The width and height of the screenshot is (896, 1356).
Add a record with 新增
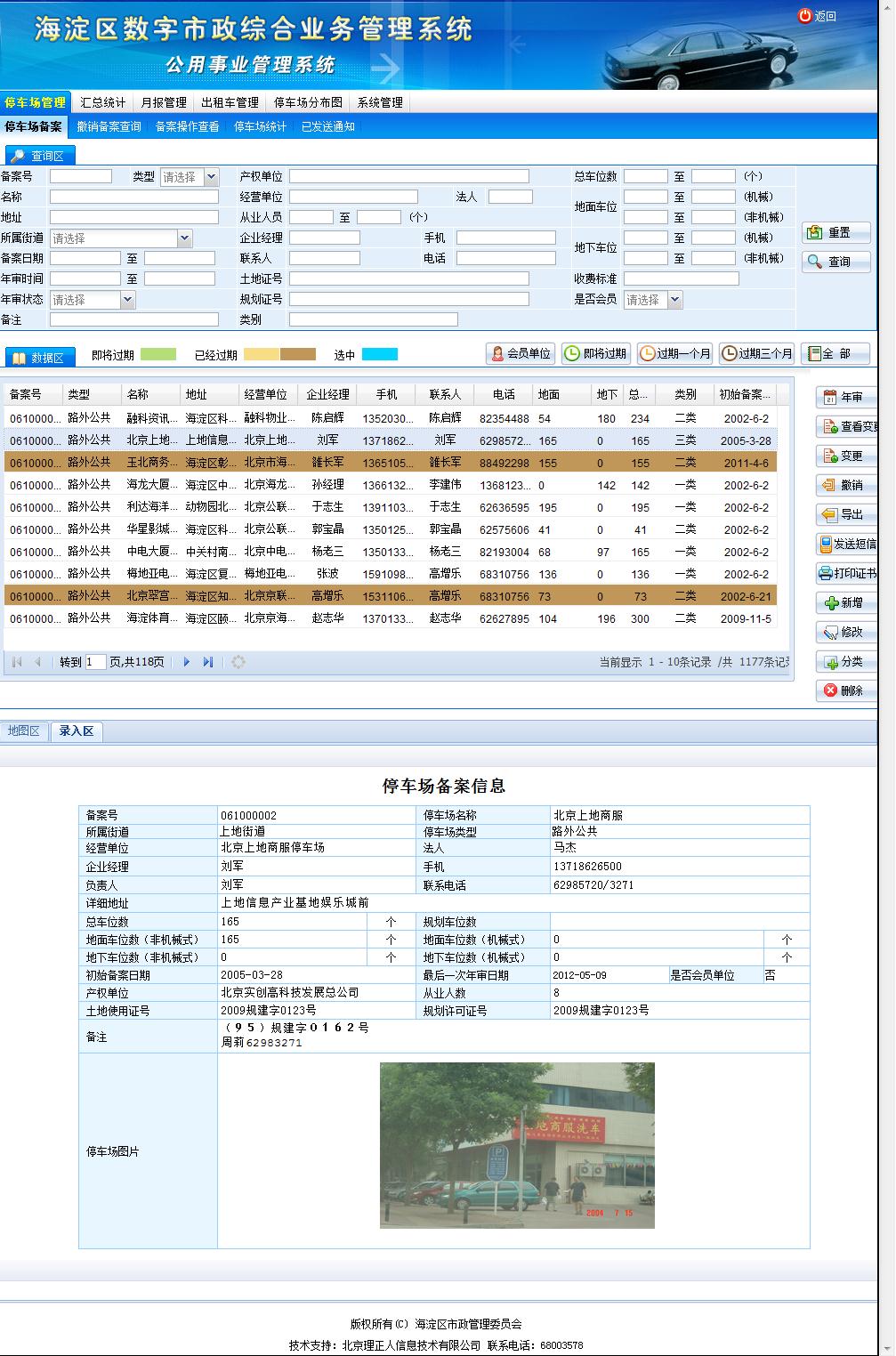[x=846, y=602]
